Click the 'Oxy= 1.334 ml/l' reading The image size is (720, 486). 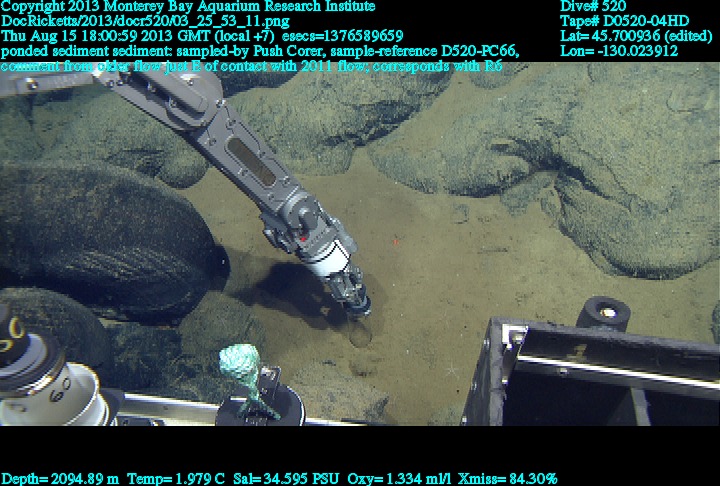click(399, 479)
